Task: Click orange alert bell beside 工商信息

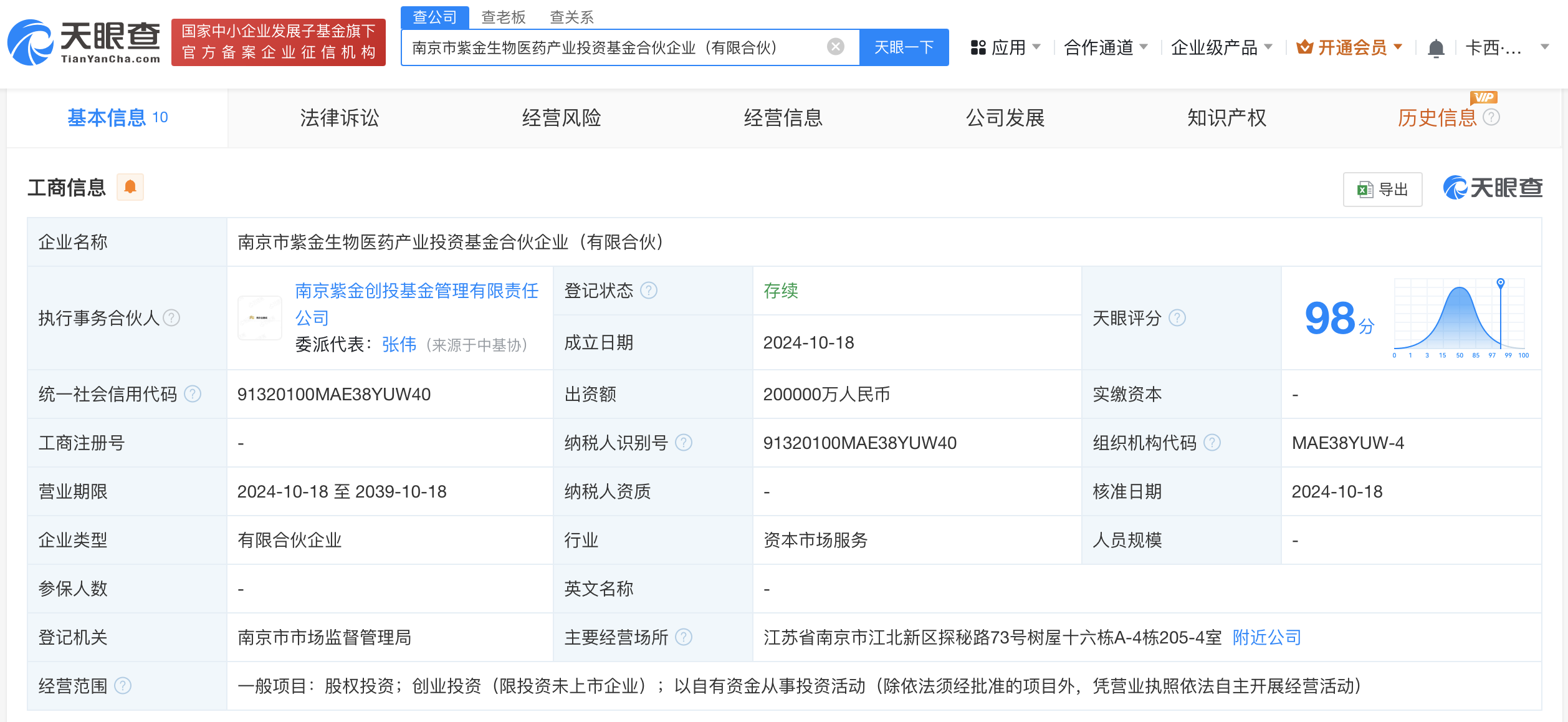Action: point(130,187)
